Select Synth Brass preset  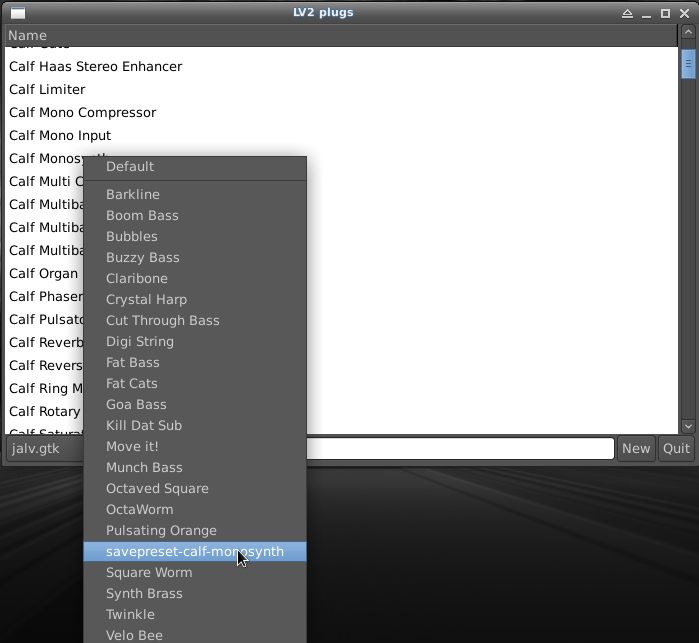(x=195, y=593)
